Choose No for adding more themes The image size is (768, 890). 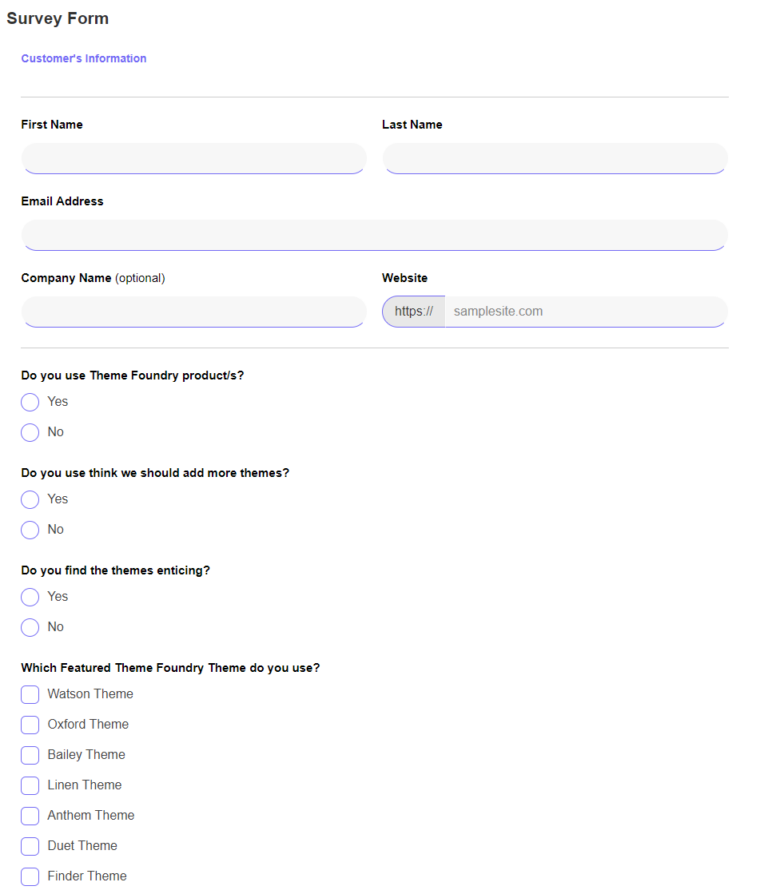pos(30,529)
